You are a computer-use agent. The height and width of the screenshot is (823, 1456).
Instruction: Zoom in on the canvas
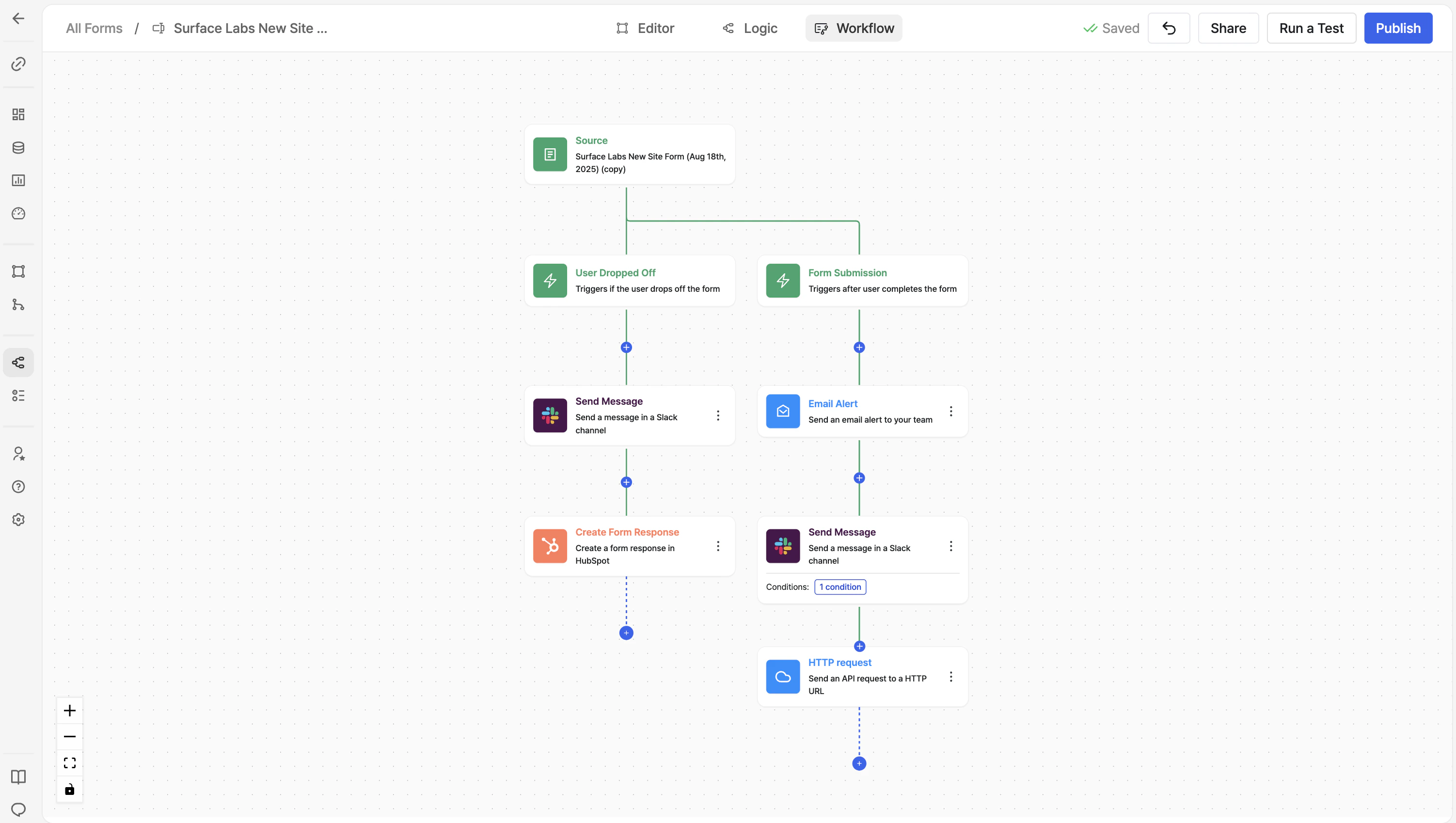[x=69, y=711]
